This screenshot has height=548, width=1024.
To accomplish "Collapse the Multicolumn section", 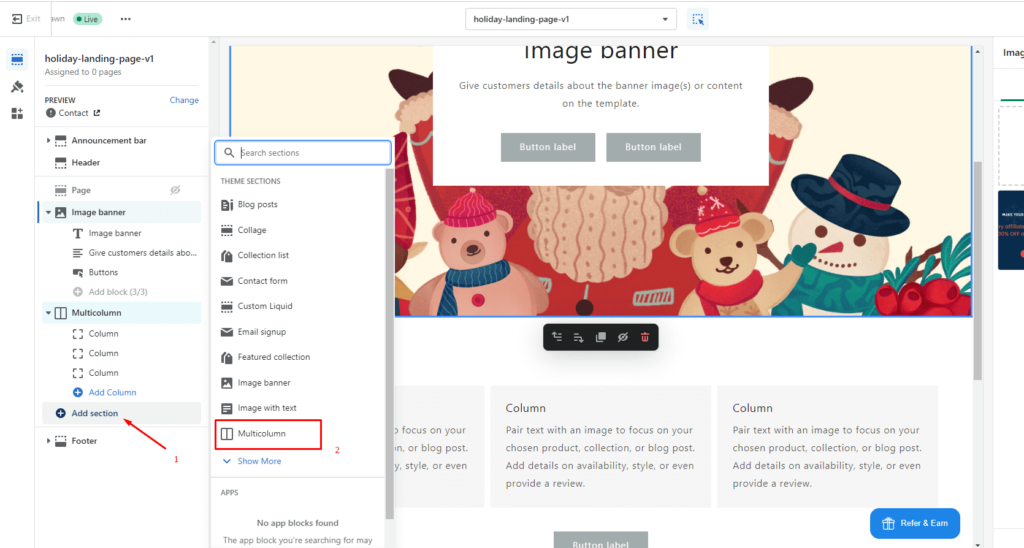I will pyautogui.click(x=48, y=313).
